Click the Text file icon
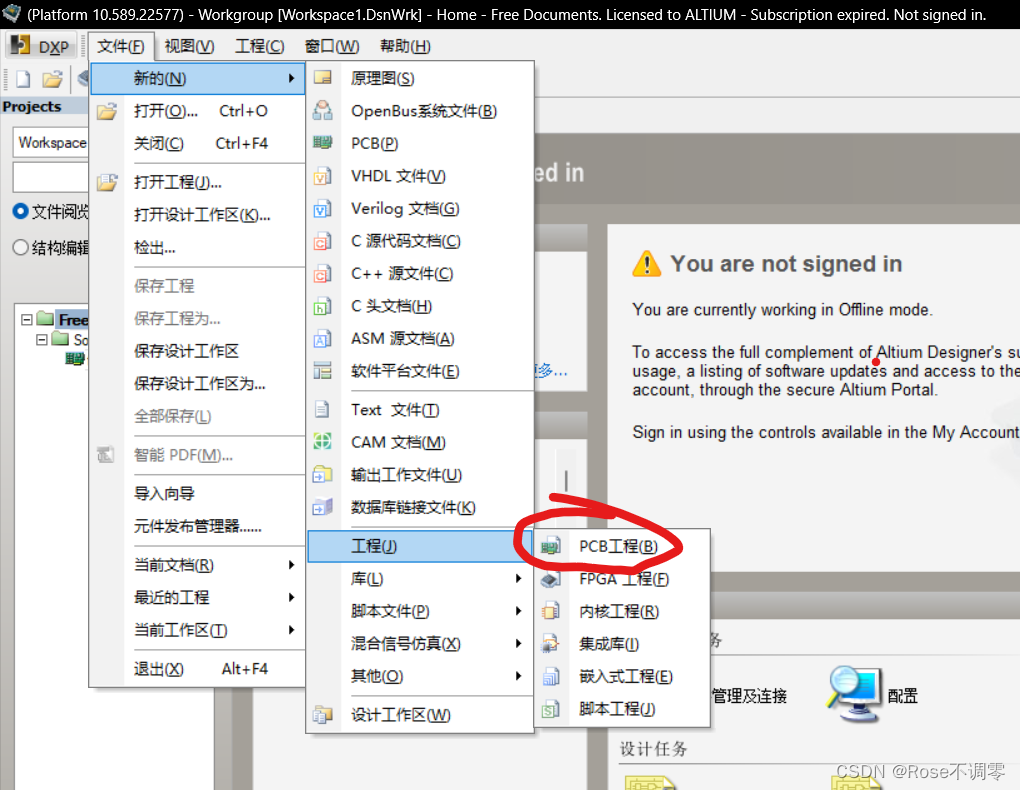The height and width of the screenshot is (790, 1020). 322,409
